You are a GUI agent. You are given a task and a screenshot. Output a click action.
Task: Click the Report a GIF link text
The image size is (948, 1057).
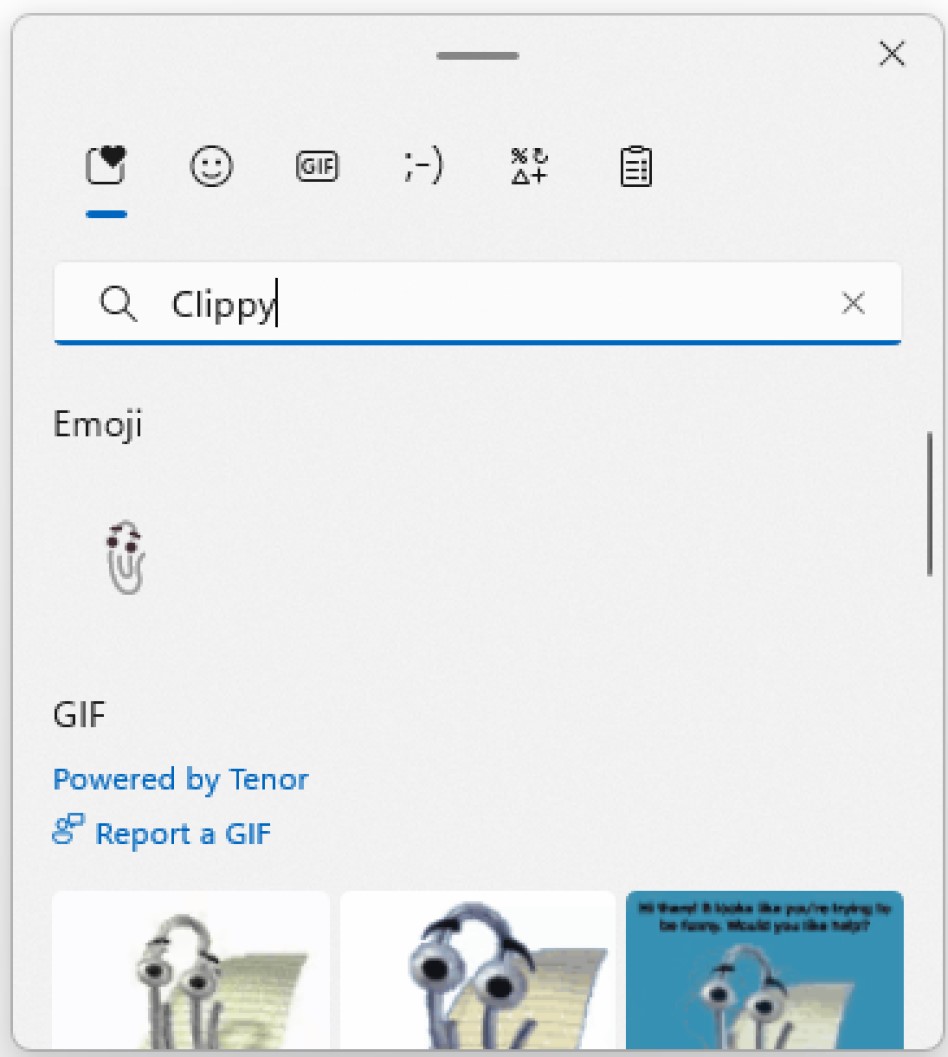coord(183,833)
